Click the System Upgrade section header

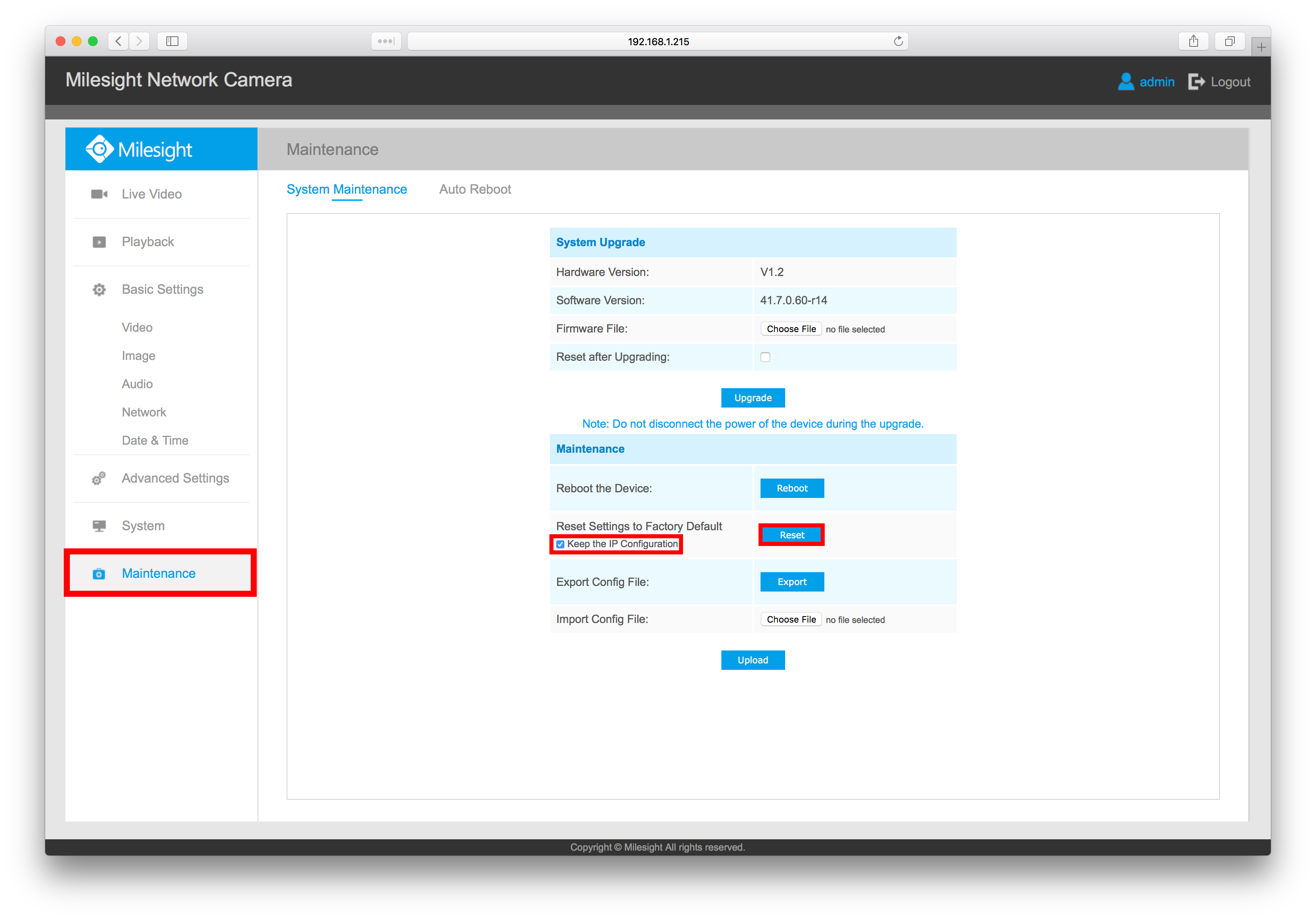pos(752,243)
